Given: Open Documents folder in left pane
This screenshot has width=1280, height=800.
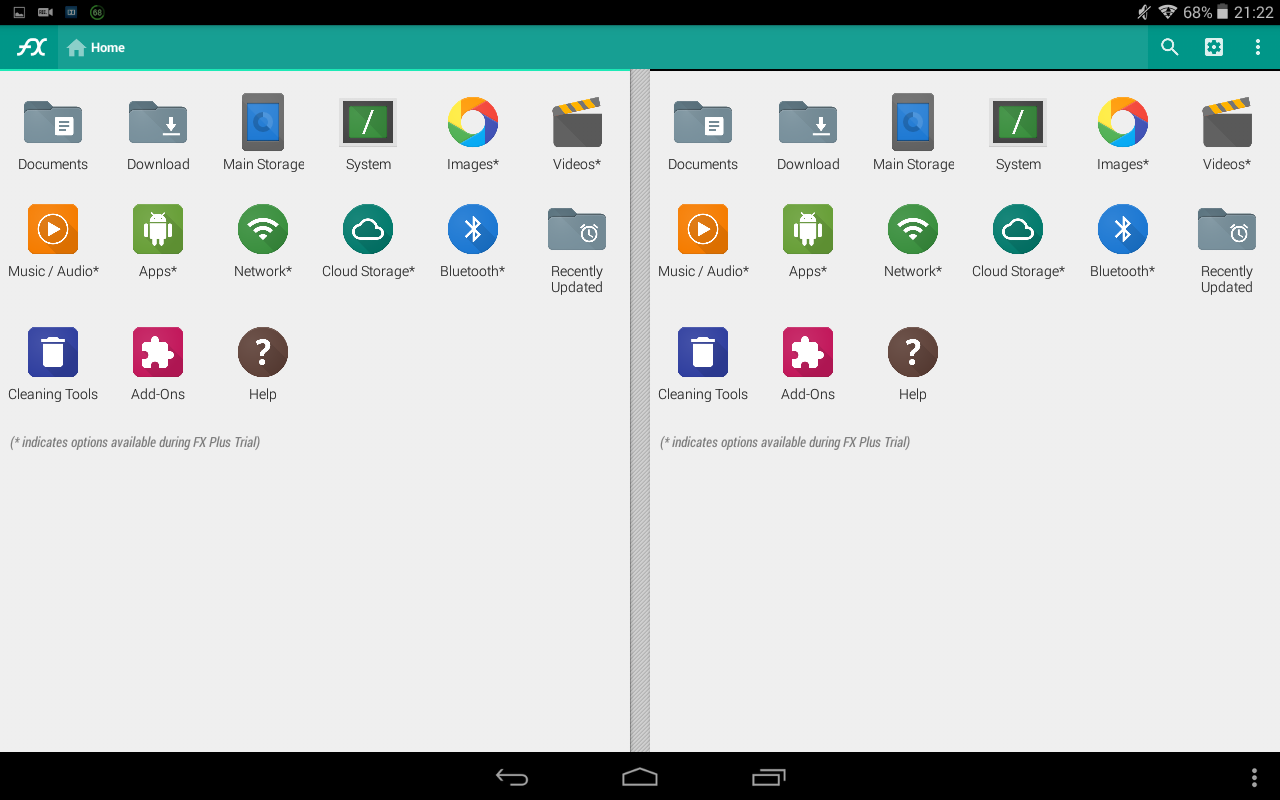Looking at the screenshot, I should coord(53,135).
